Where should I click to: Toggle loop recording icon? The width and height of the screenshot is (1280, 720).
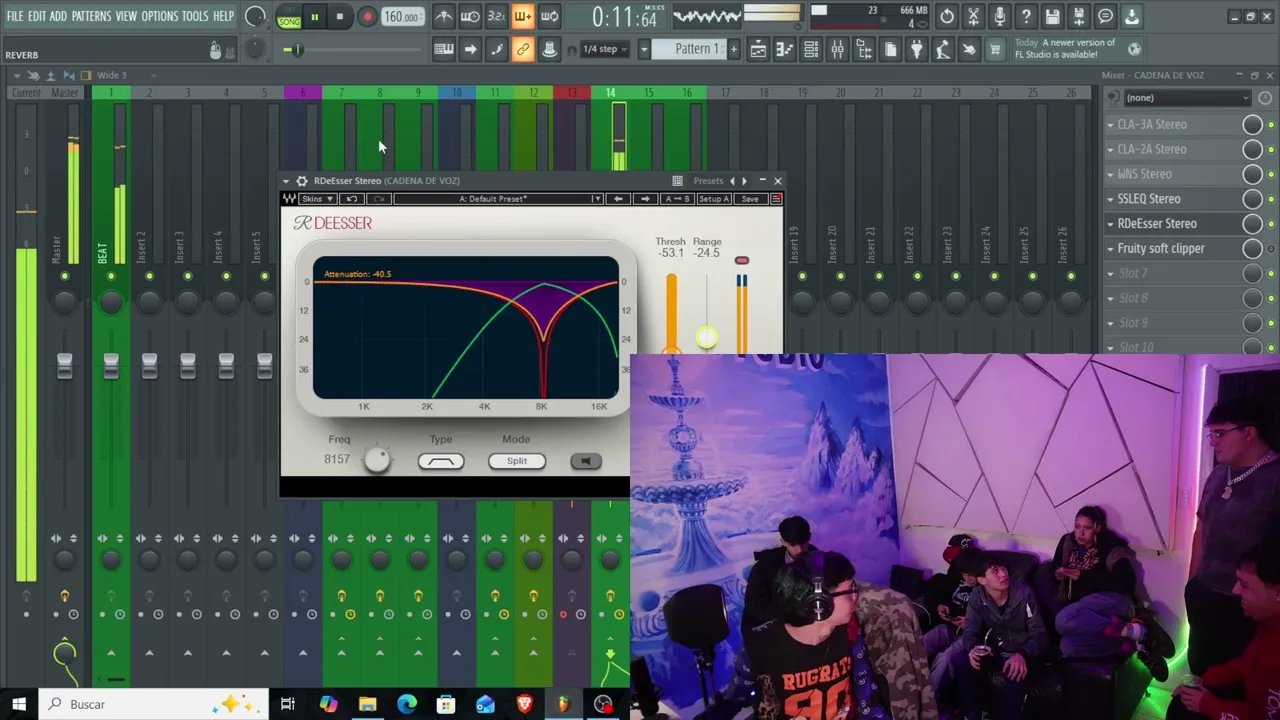(x=549, y=16)
